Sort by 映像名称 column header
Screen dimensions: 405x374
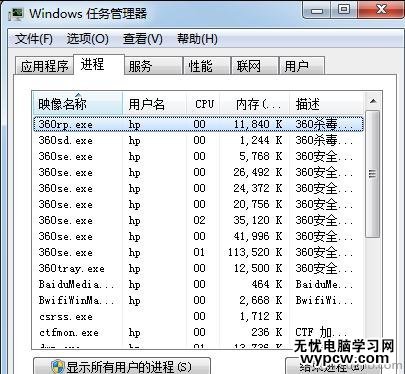(x=78, y=104)
